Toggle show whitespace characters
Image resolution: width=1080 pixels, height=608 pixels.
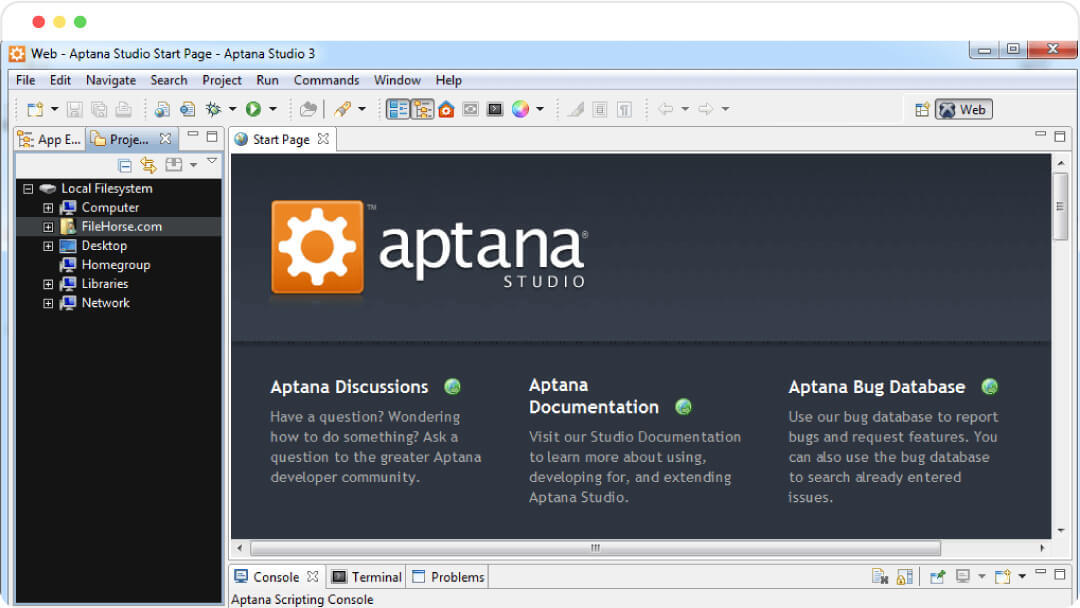pos(624,110)
